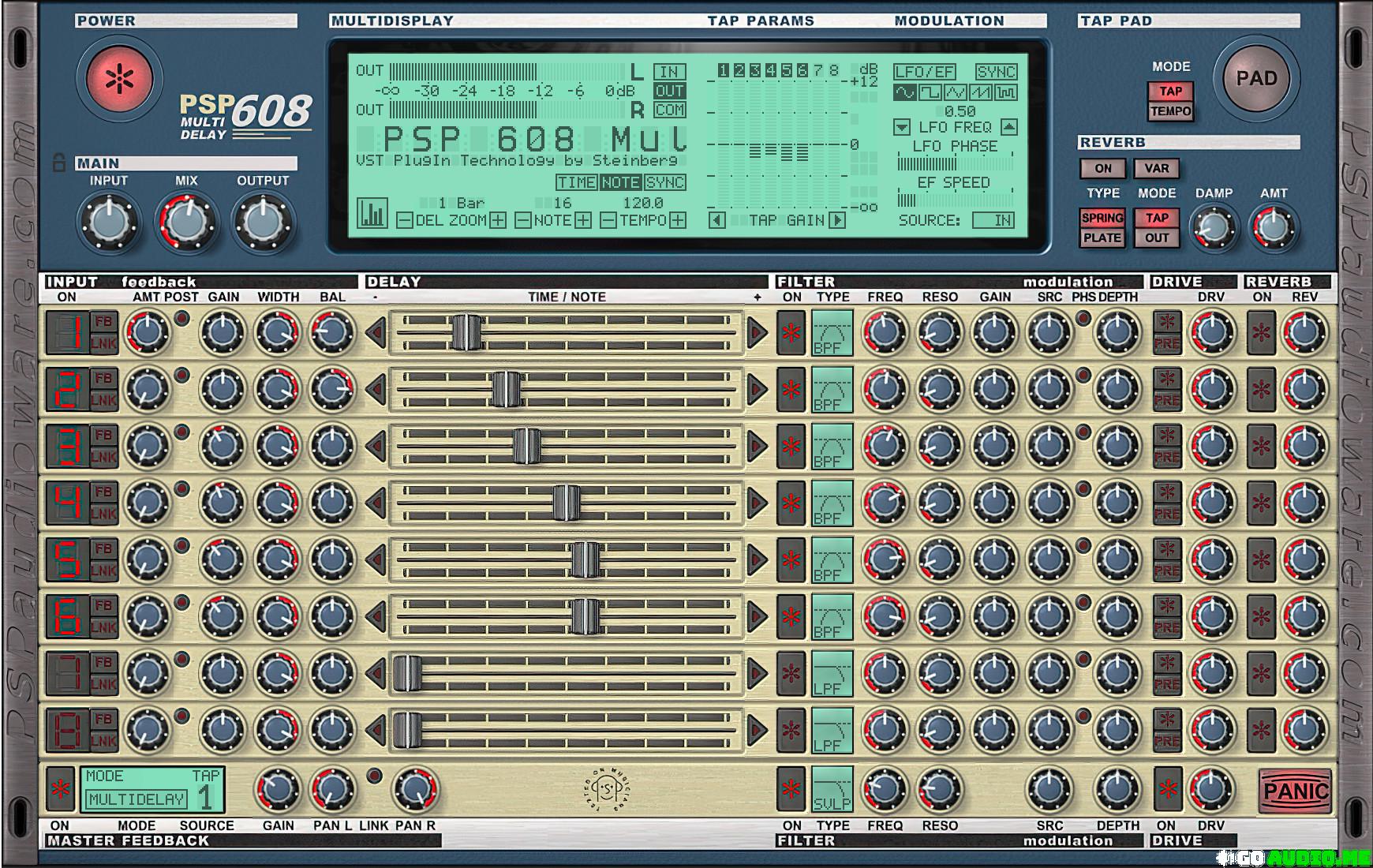Toggle tap 2 reverb ON switch

tap(1261, 389)
